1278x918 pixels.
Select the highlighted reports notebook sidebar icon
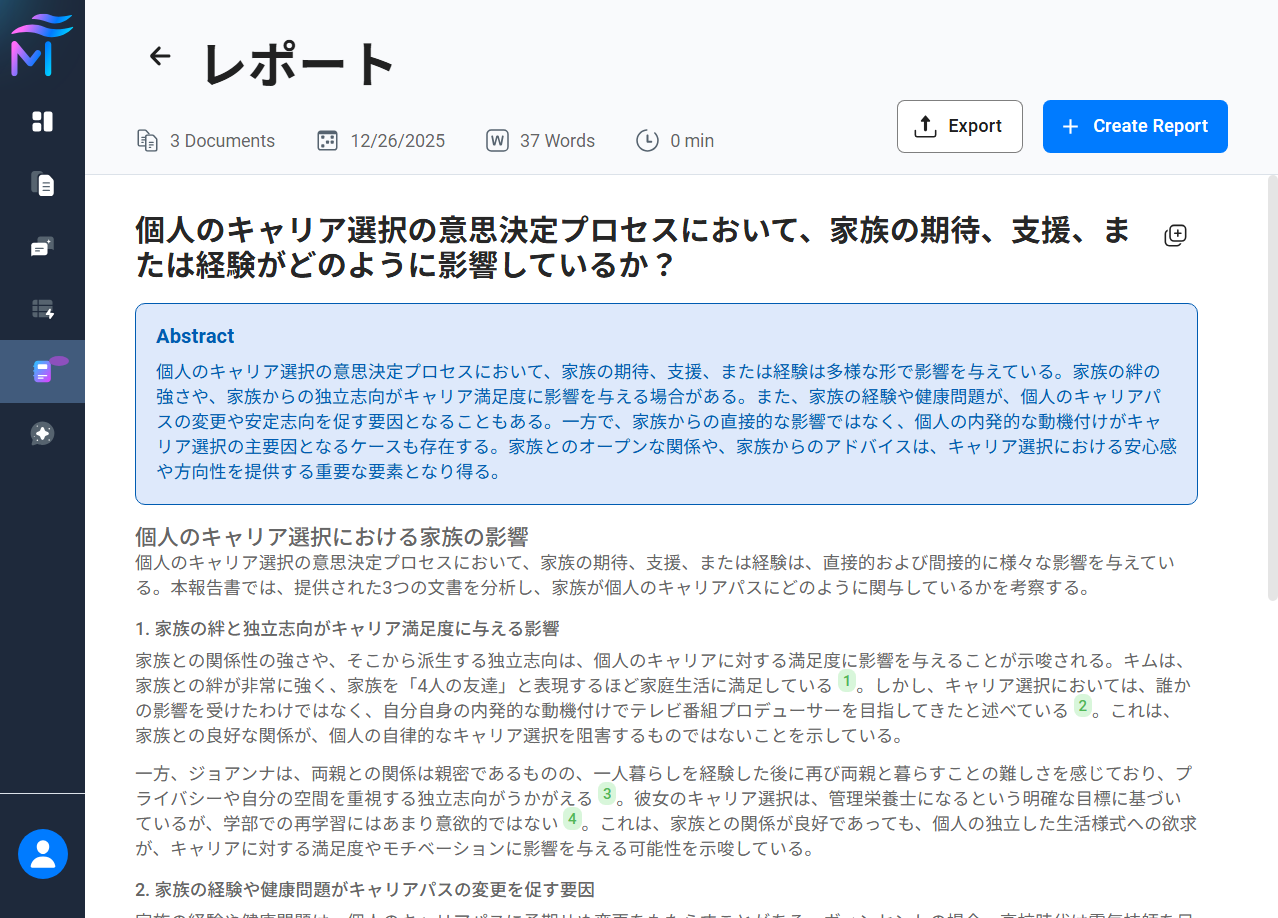(42, 371)
